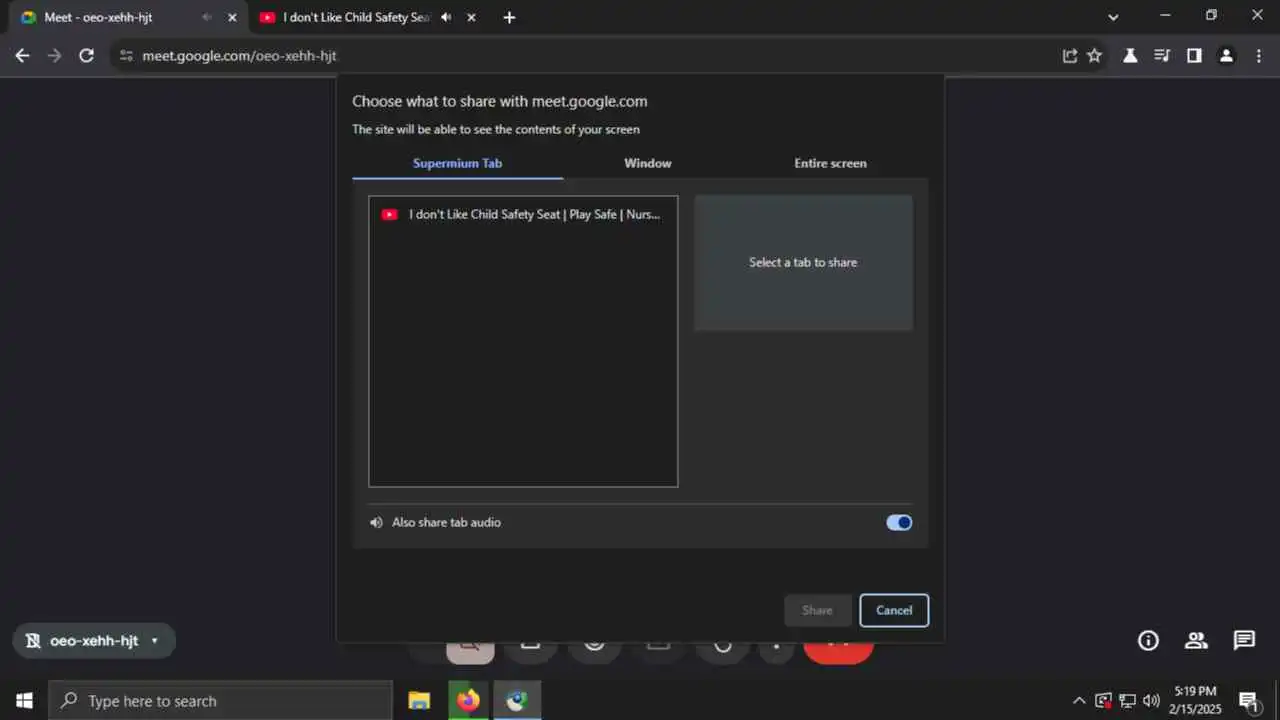The height and width of the screenshot is (720, 1280).
Task: Activate the I don't Like Child Safety Seat tab
Action: pyautogui.click(x=368, y=17)
